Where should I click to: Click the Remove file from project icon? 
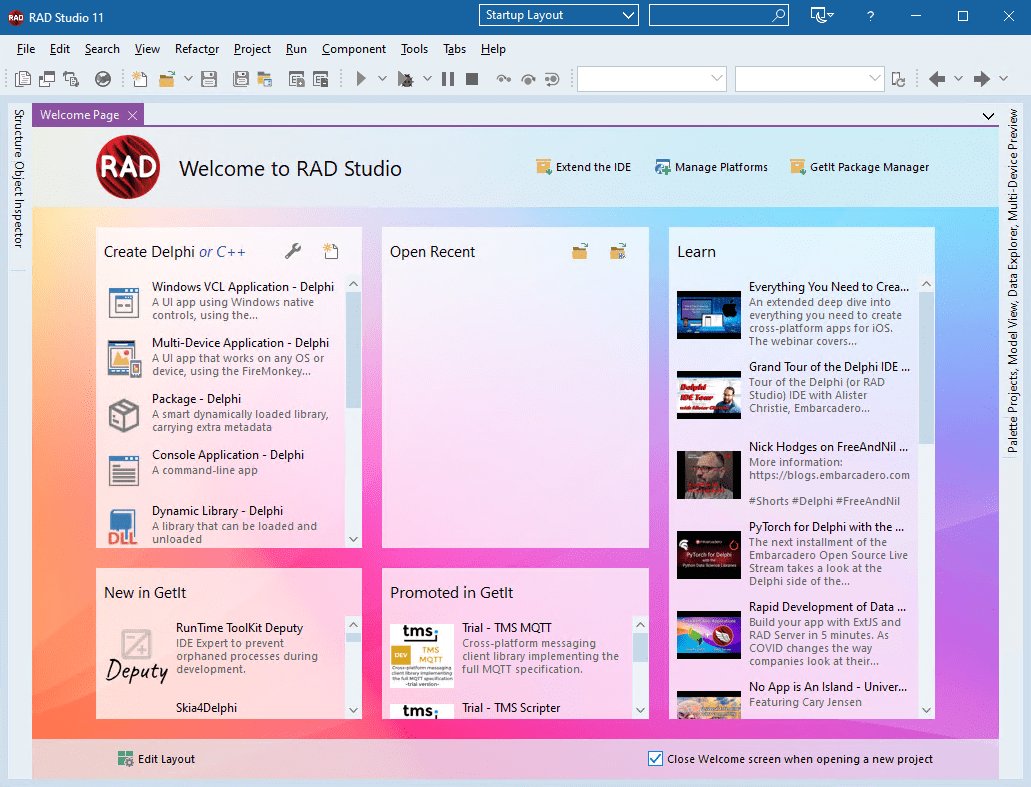pyautogui.click(x=321, y=79)
